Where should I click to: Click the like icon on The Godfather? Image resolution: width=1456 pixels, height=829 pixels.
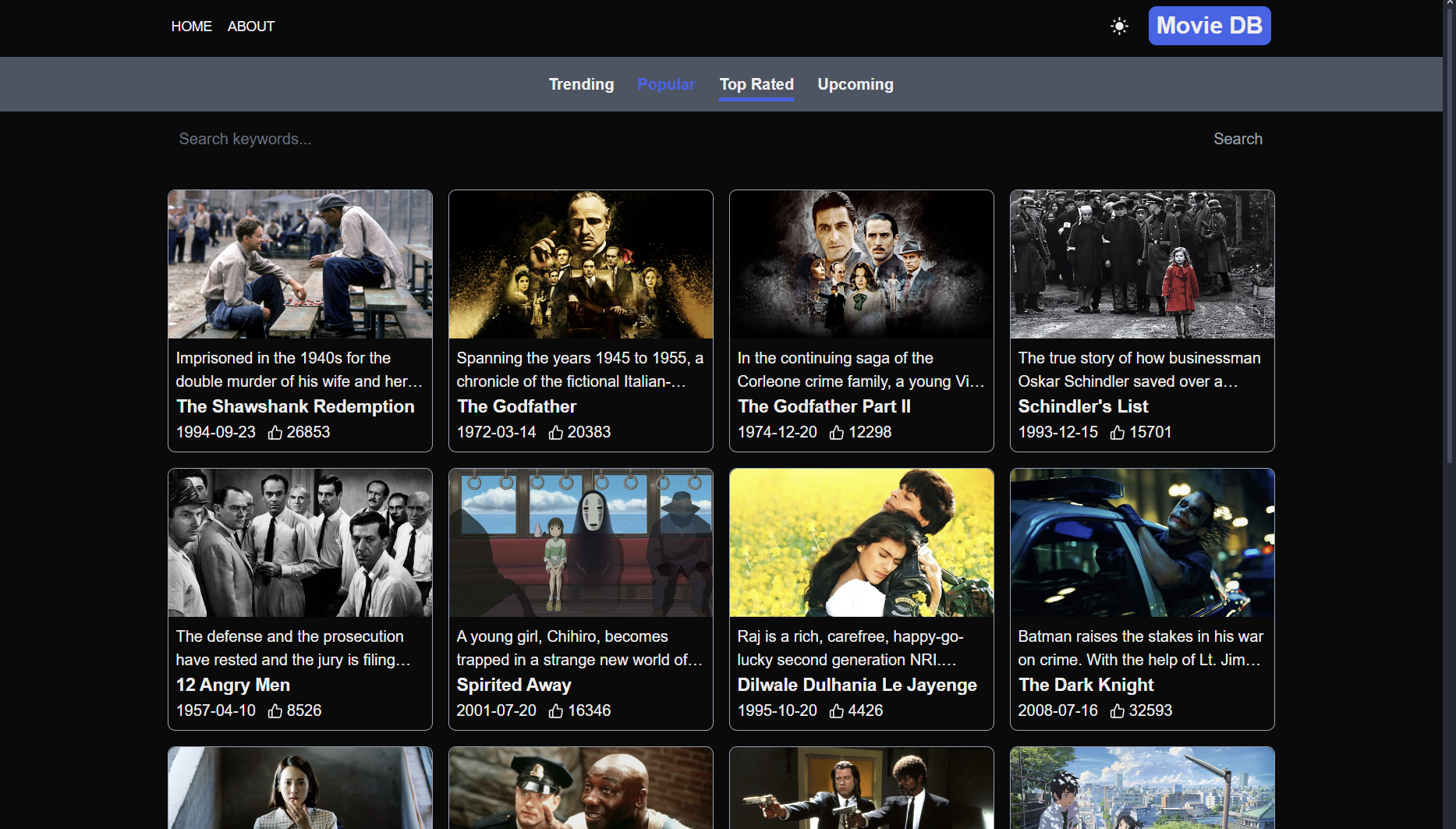556,433
